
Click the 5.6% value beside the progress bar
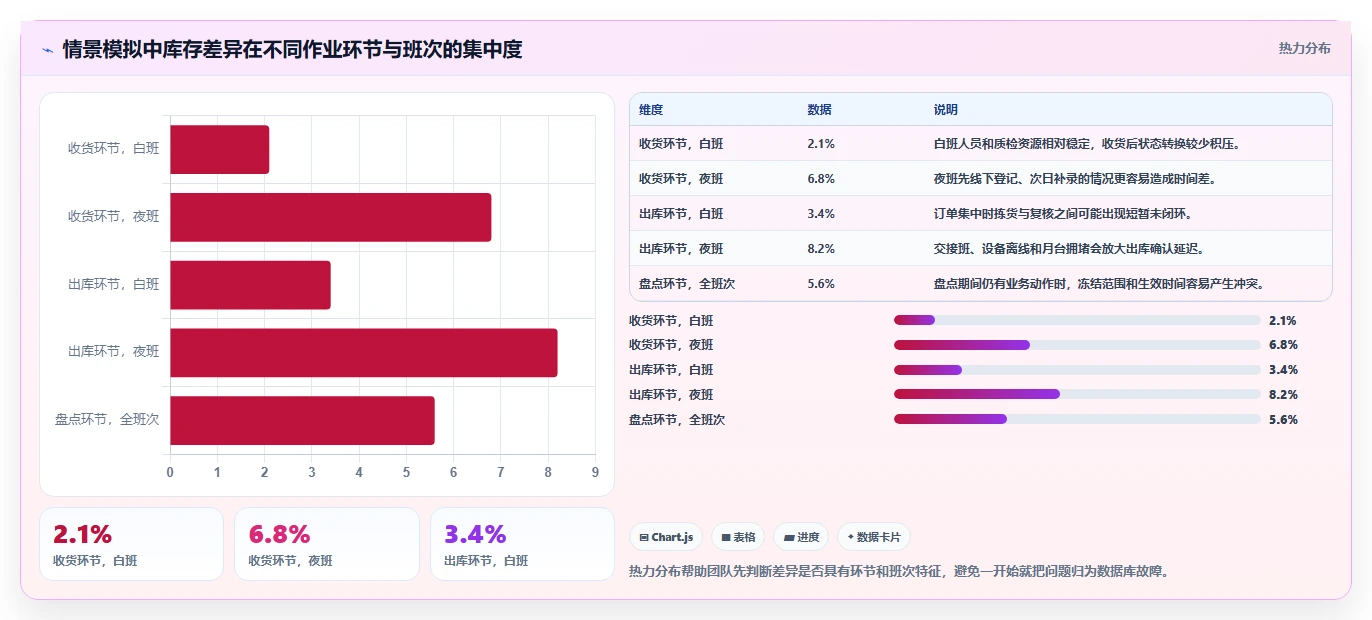click(x=1283, y=420)
